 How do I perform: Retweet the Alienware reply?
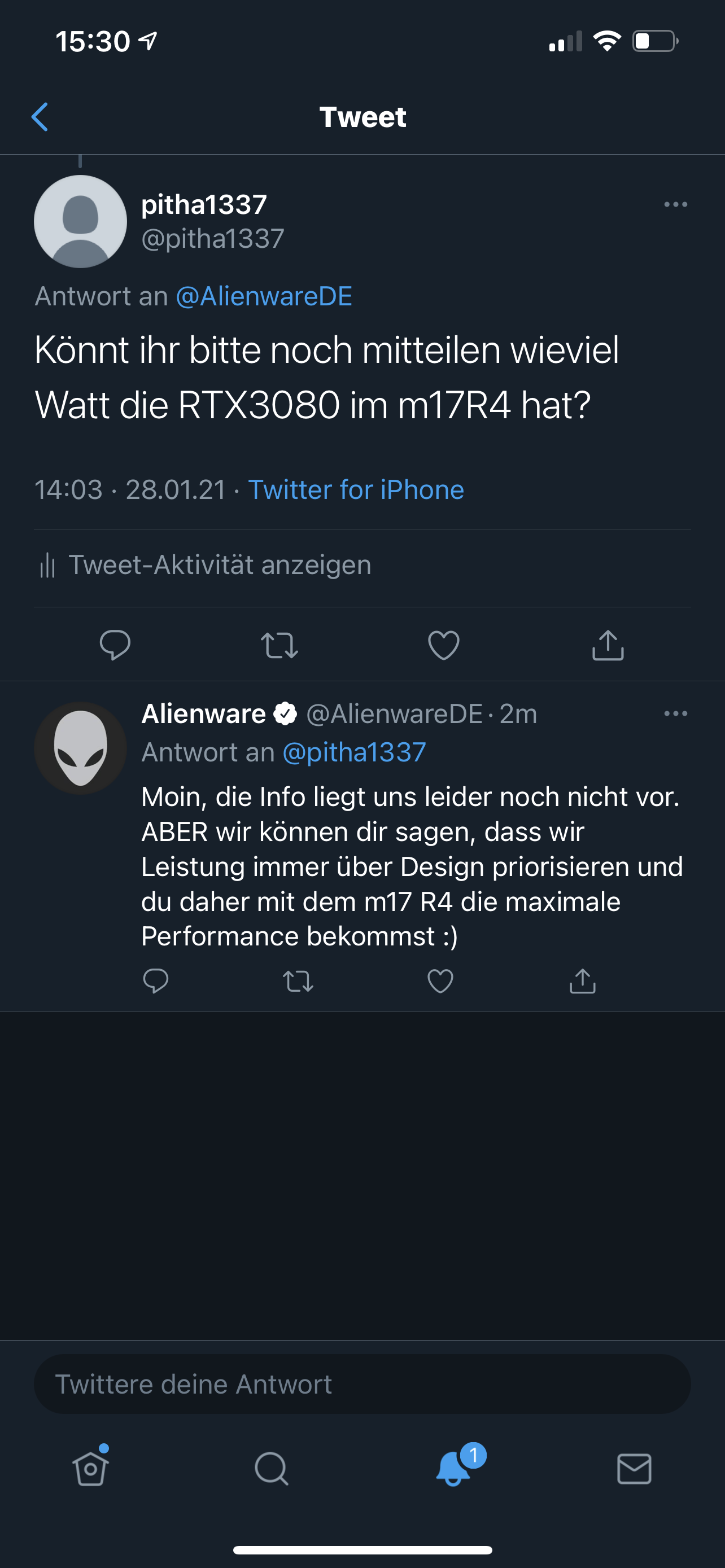(x=298, y=980)
